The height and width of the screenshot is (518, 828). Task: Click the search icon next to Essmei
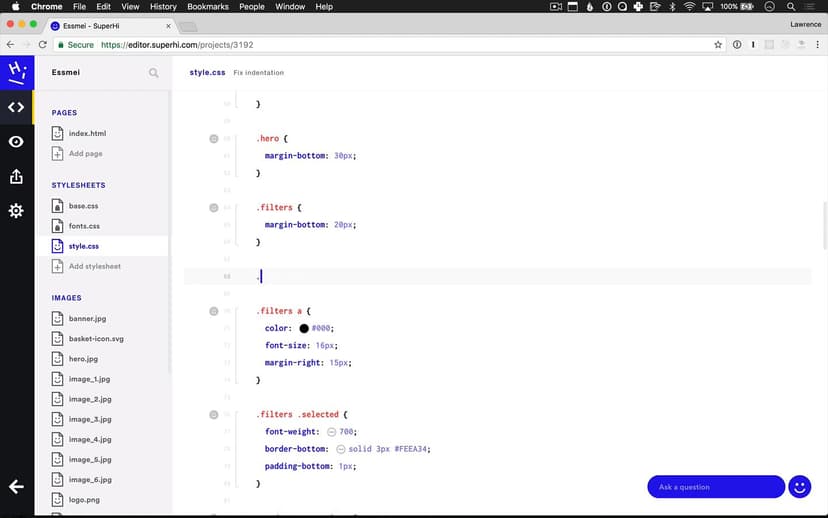tap(153, 73)
